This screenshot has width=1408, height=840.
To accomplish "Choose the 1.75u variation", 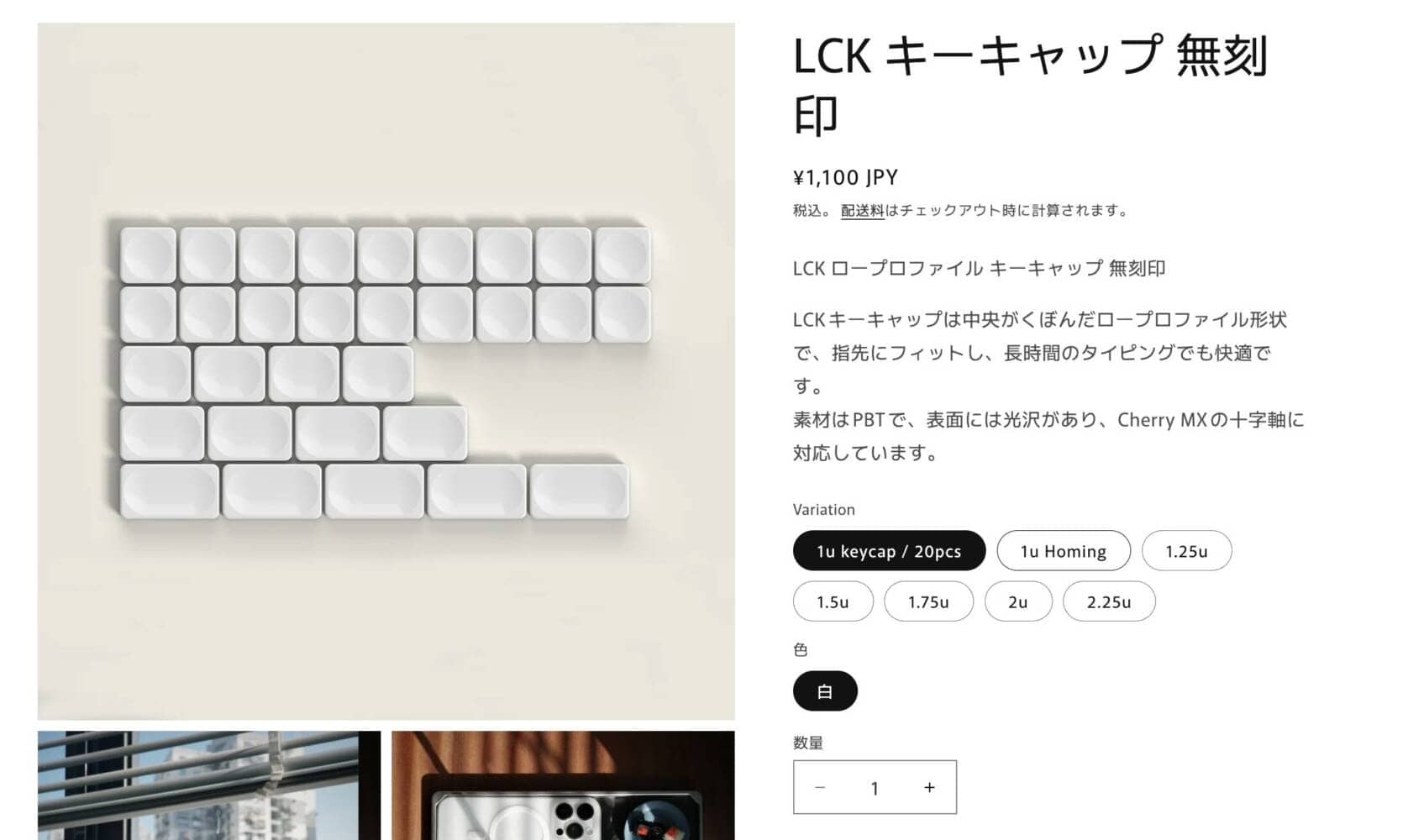I will coord(928,601).
